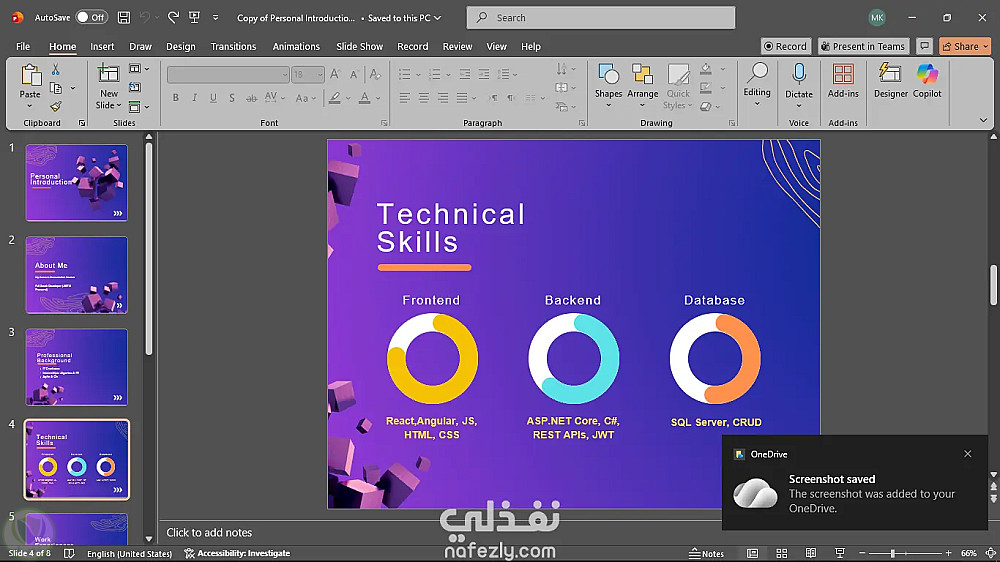Collapse the ribbon with chevron
Viewport: 1000px width, 562px height.
pos(983,120)
